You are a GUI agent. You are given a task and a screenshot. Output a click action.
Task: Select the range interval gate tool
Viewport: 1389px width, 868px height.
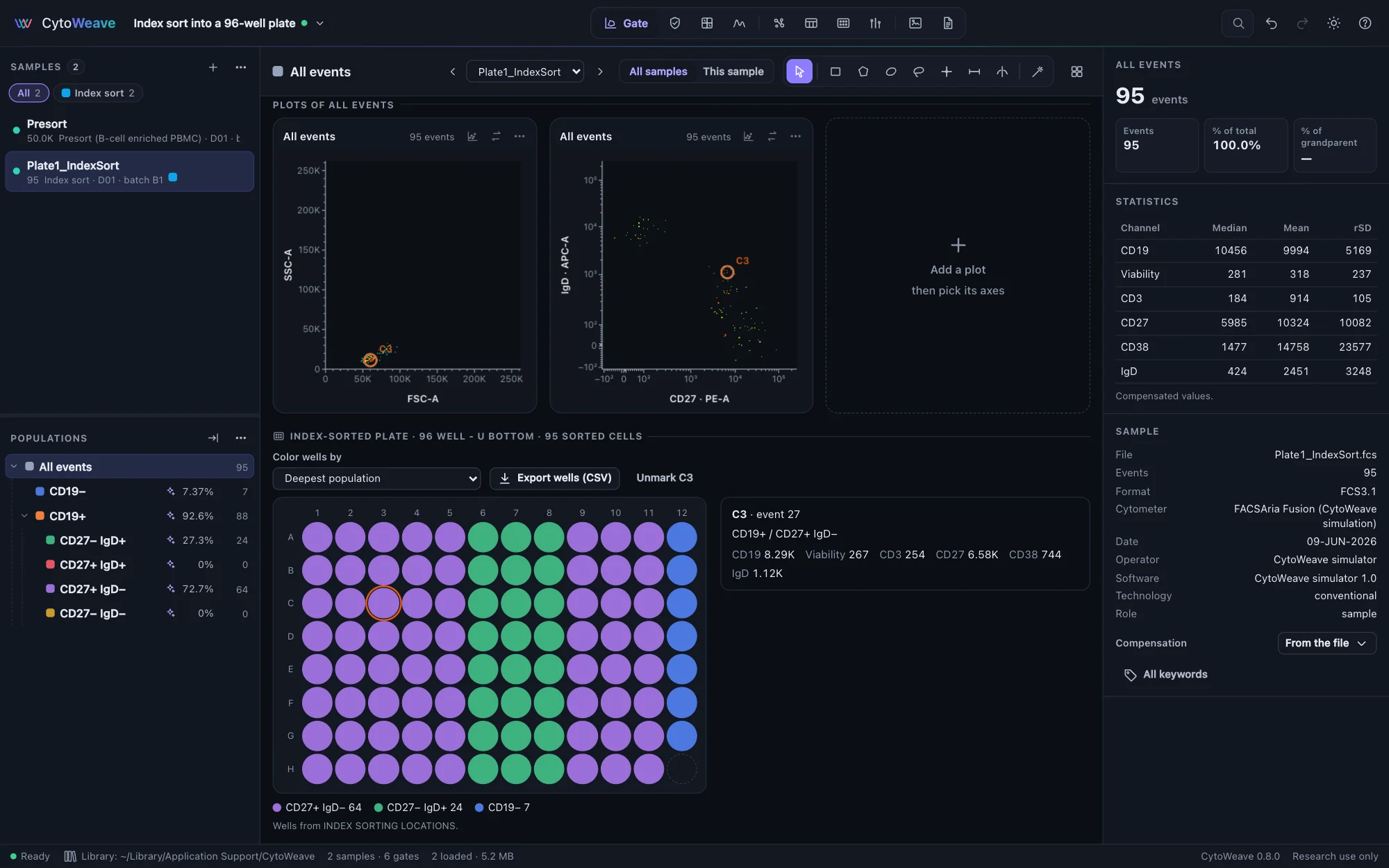tap(974, 72)
